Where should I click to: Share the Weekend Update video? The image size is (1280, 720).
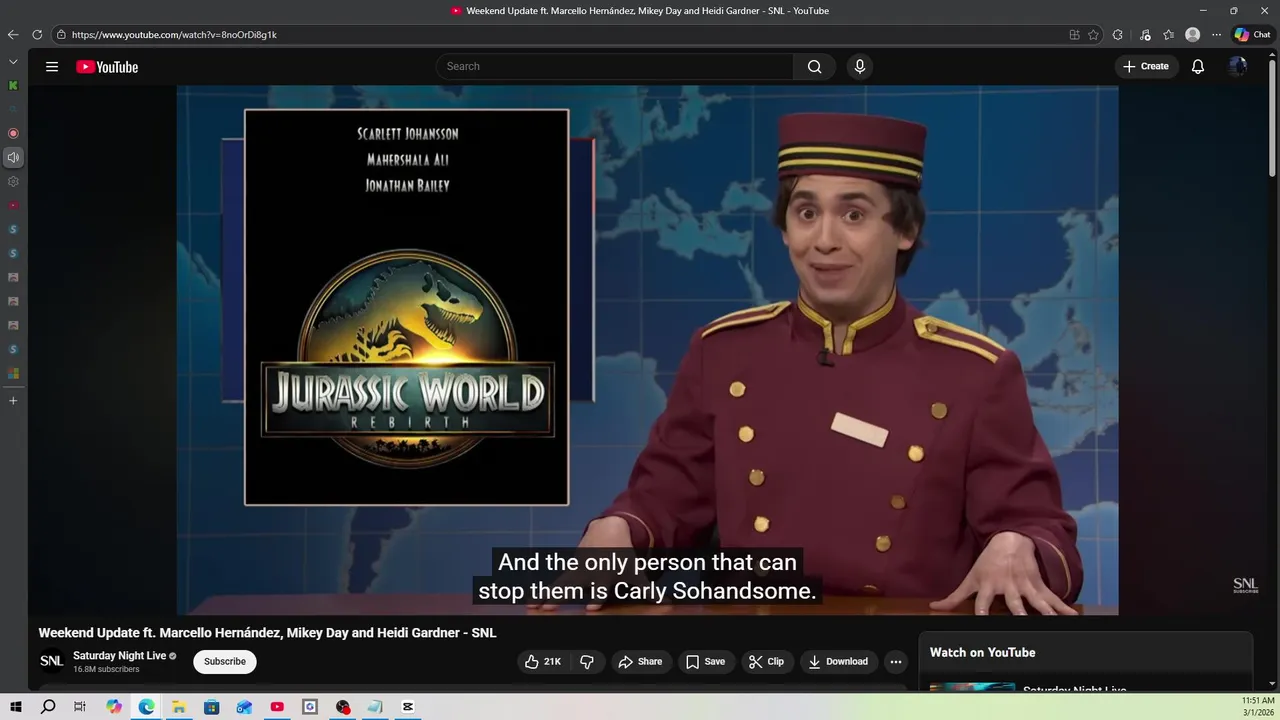click(x=640, y=661)
